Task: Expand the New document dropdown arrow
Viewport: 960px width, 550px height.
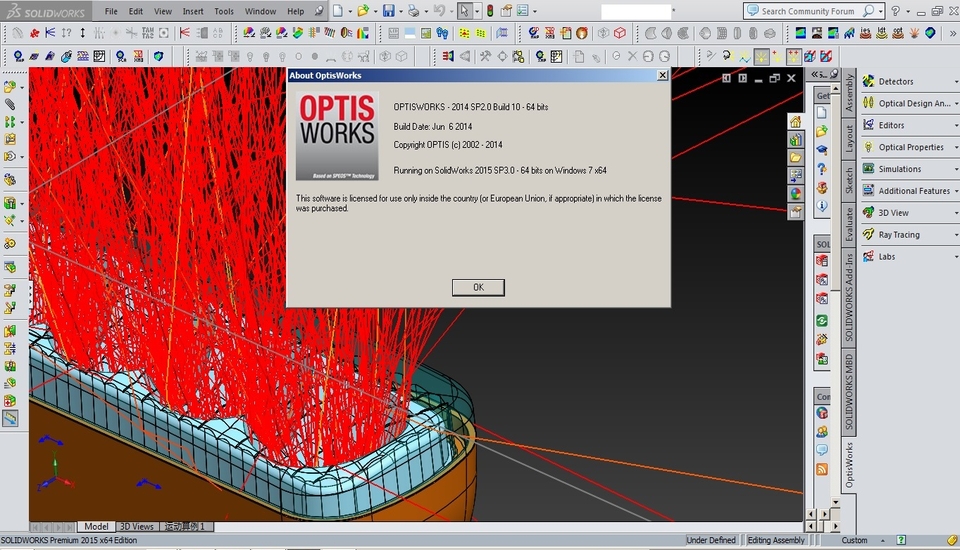Action: pyautogui.click(x=350, y=11)
